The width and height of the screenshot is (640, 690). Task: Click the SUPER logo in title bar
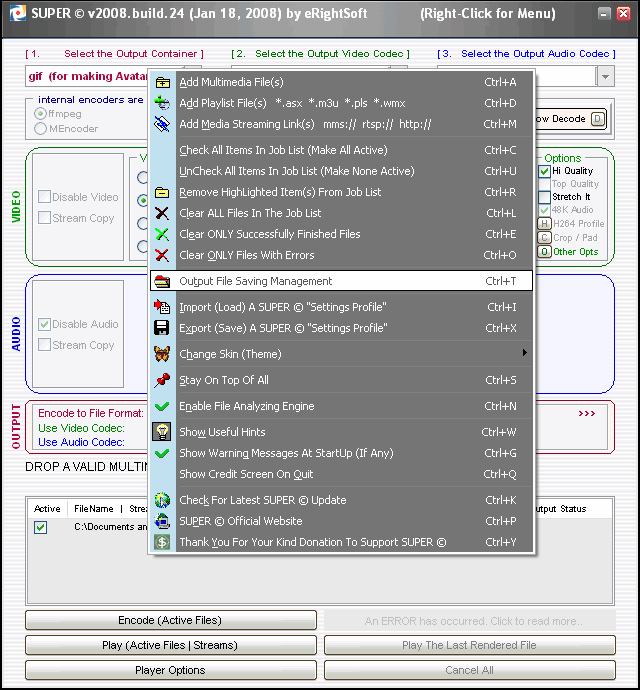coord(18,13)
